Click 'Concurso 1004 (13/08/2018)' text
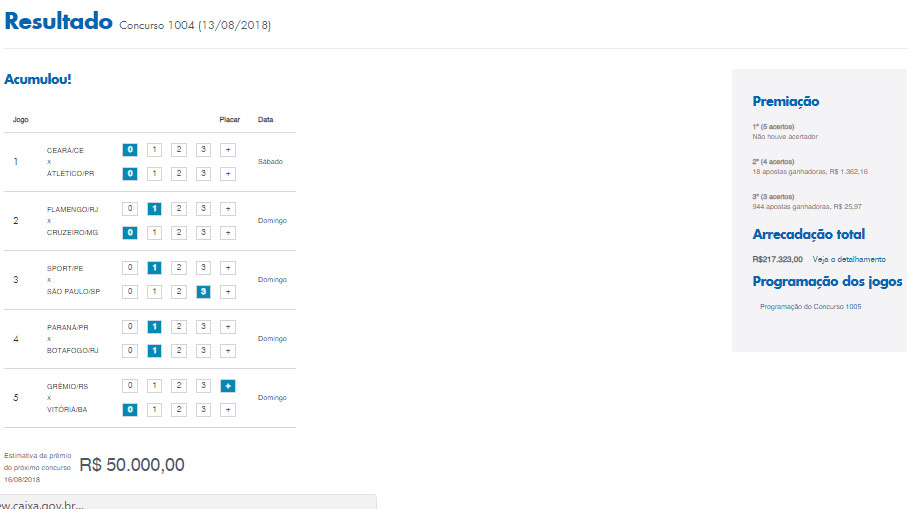Screen dimensions: 907x509 coord(195,25)
